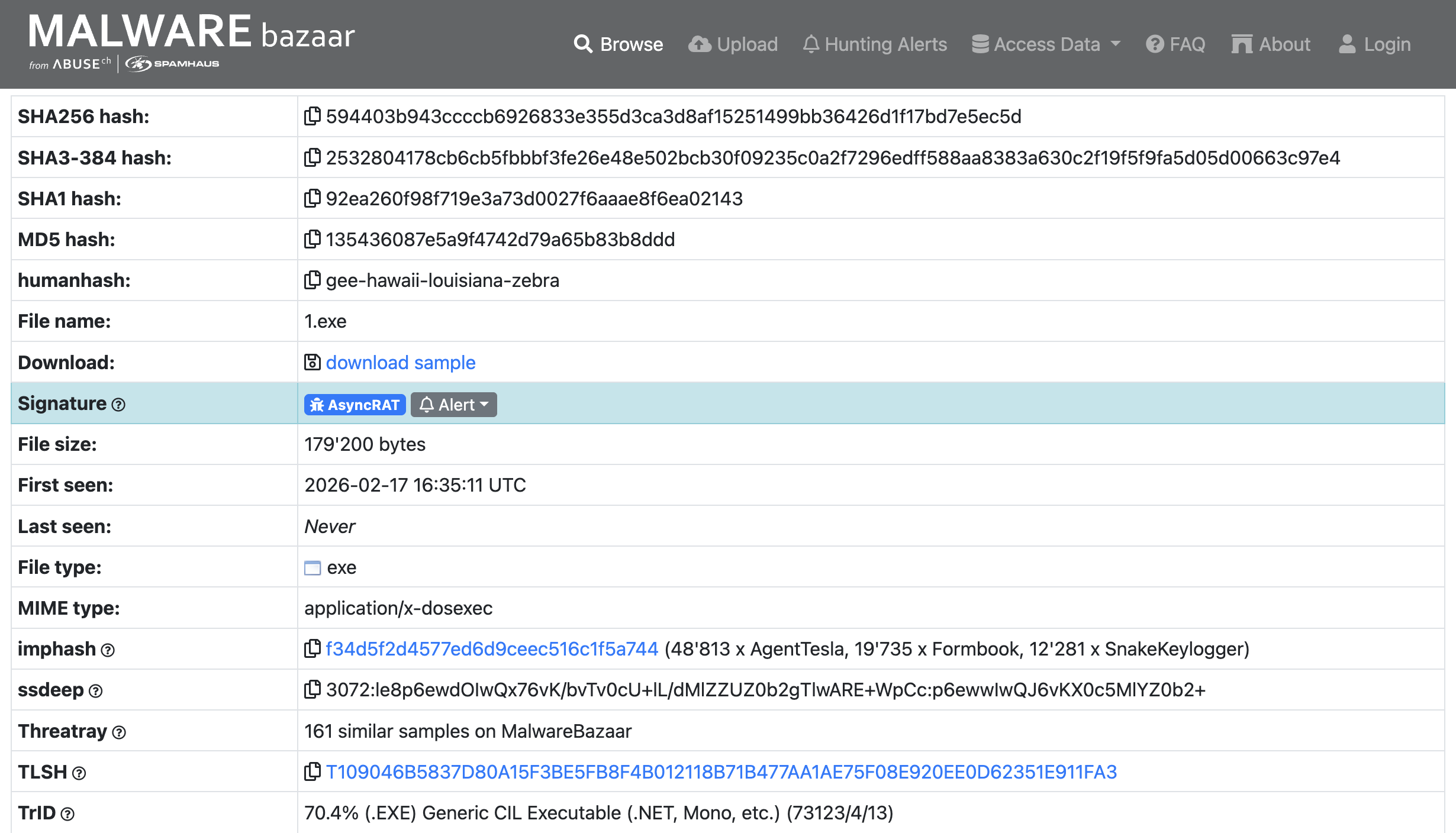Open Hunting Alerts in navigation
Image resolution: width=1456 pixels, height=833 pixels.
coord(875,44)
